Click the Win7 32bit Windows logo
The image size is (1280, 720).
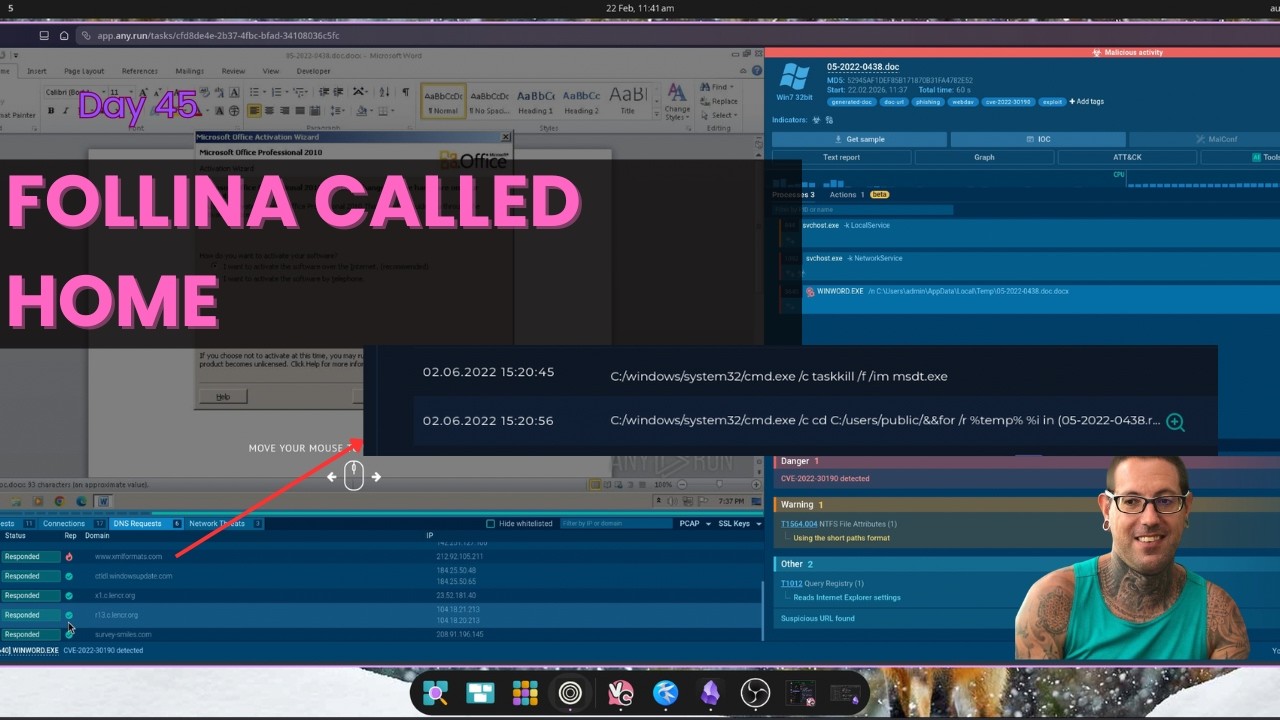[794, 77]
